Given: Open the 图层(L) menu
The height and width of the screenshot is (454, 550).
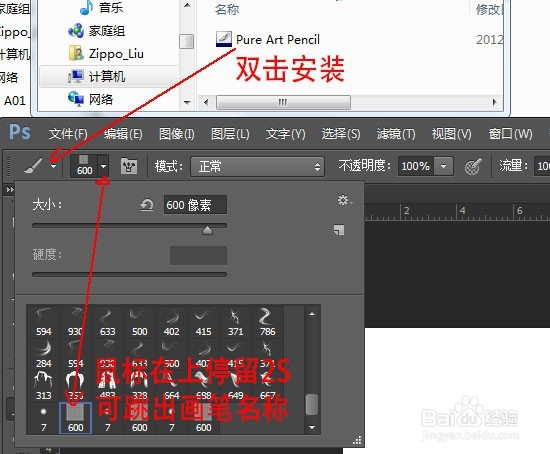Looking at the screenshot, I should [230, 134].
